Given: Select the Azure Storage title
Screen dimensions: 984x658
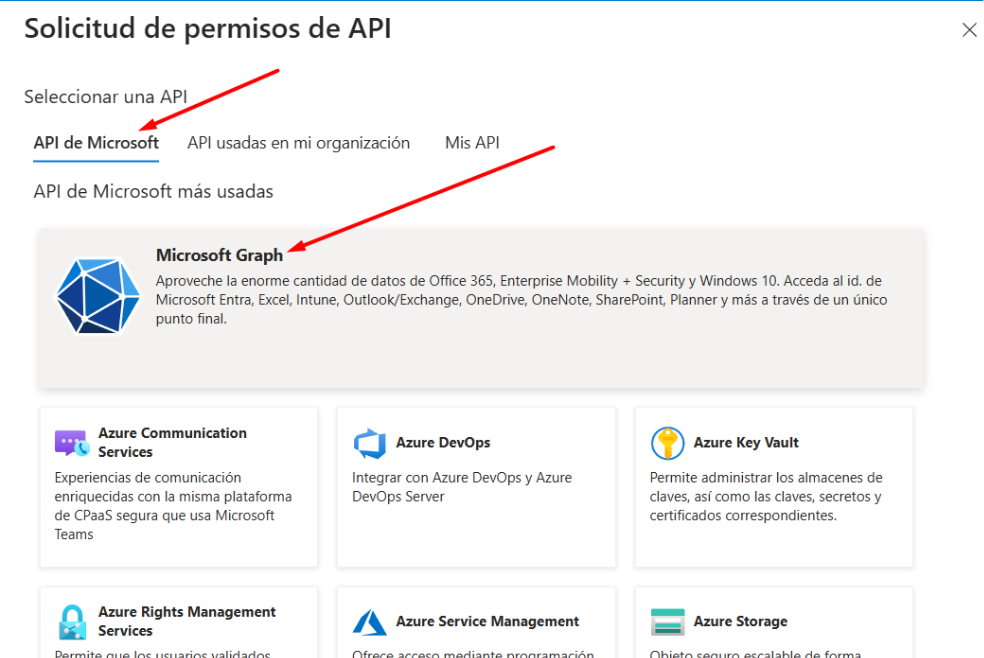Looking at the screenshot, I should point(740,621).
